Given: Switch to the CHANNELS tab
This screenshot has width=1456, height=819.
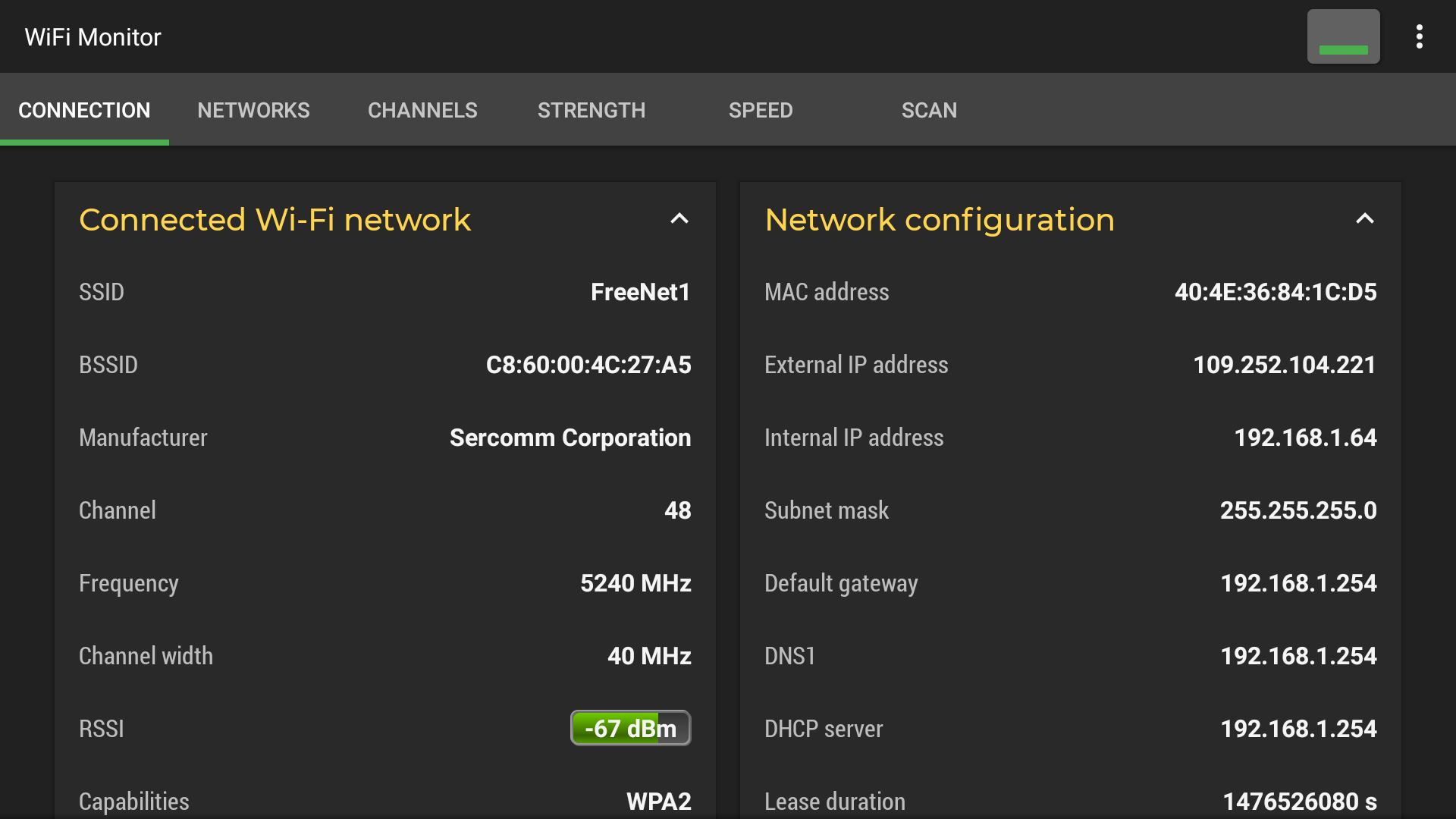Looking at the screenshot, I should pyautogui.click(x=422, y=110).
